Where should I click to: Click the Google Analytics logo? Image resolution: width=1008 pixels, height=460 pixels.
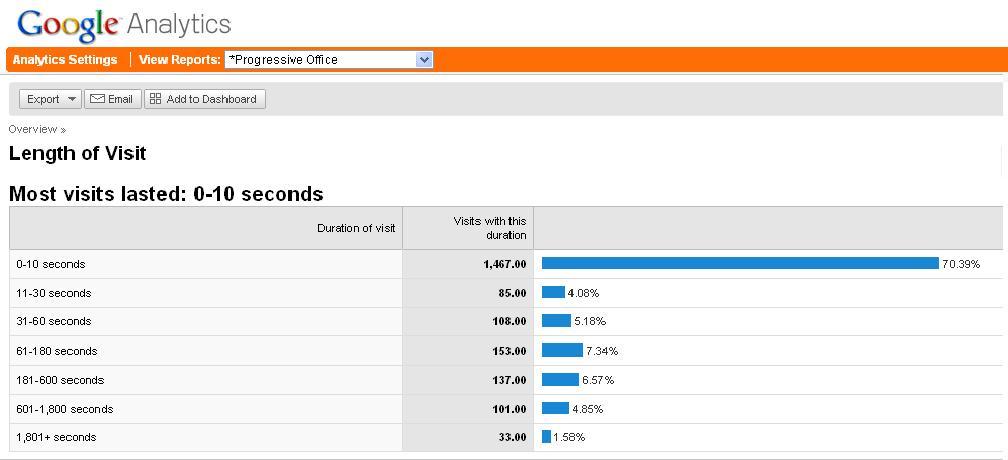(x=124, y=26)
